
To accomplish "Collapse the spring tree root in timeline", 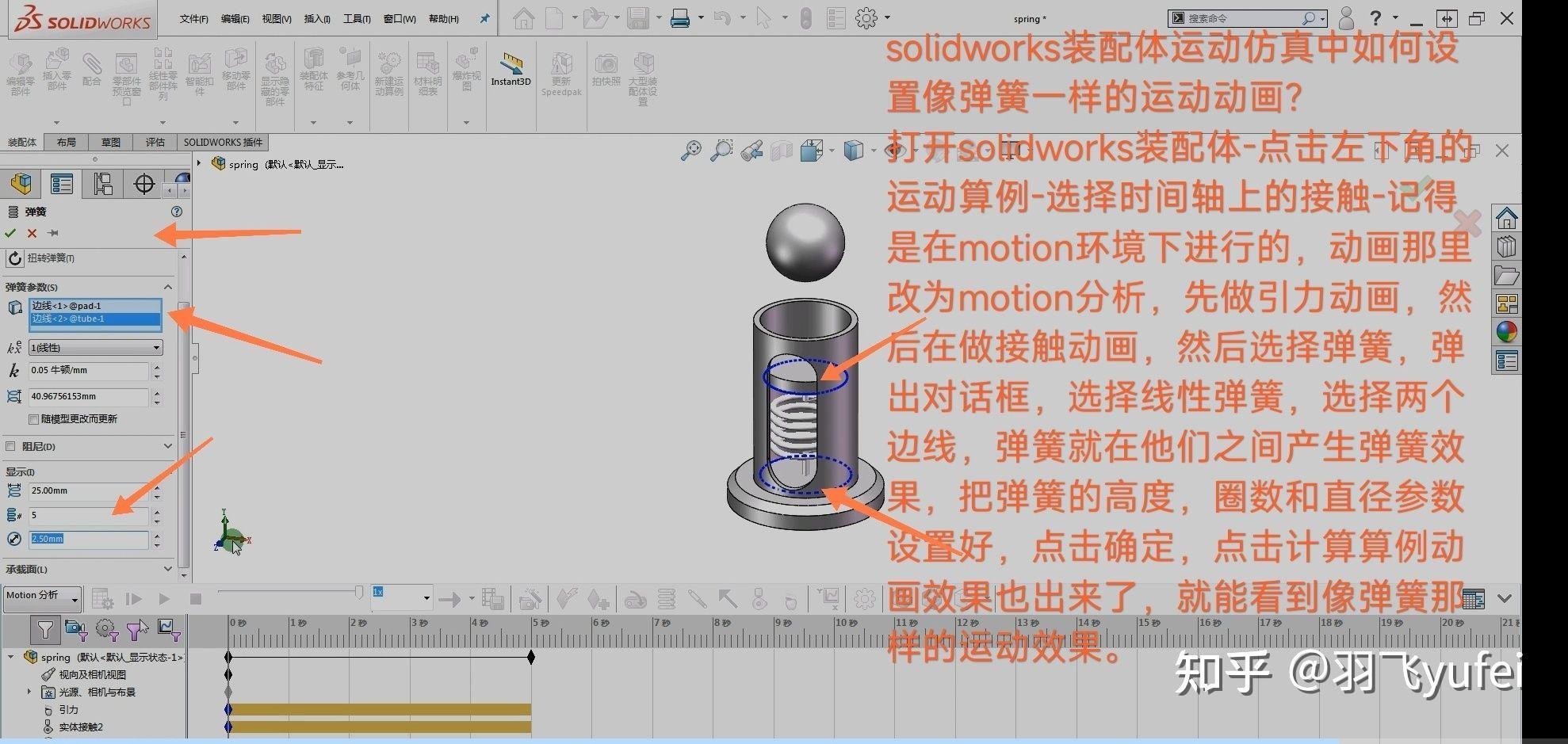I will click(11, 657).
